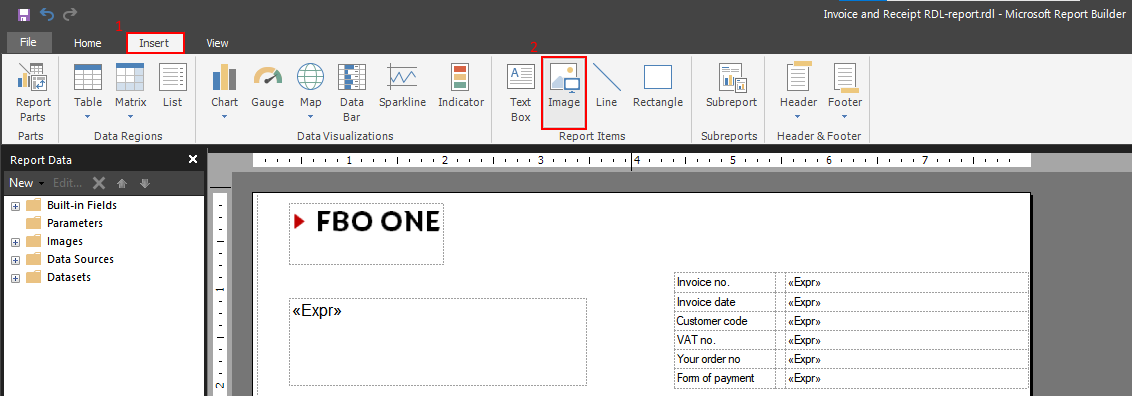This screenshot has width=1132, height=396.
Task: Switch to the View ribbon tab
Action: pyautogui.click(x=217, y=43)
